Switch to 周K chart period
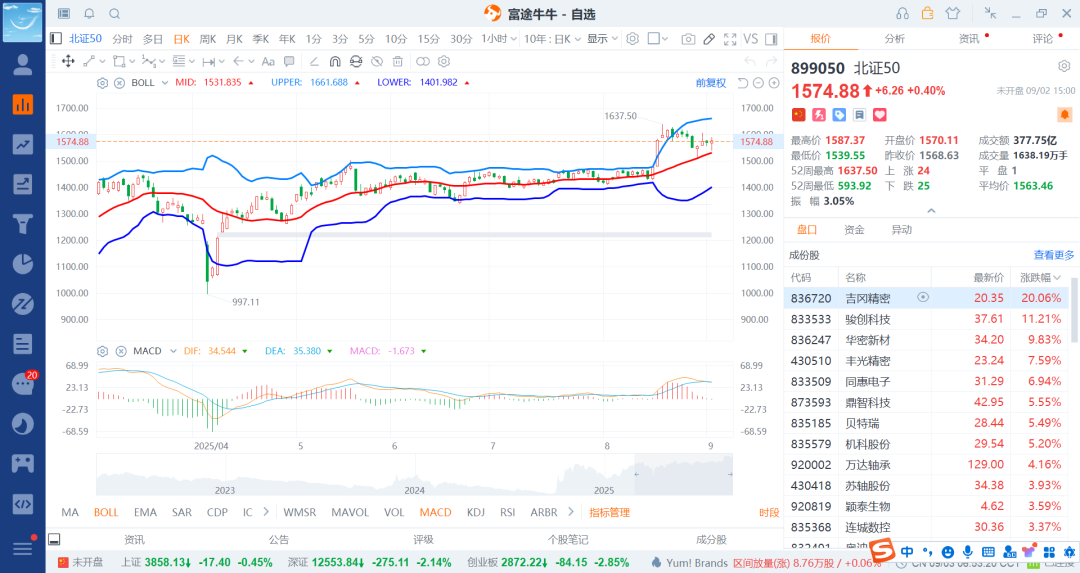Viewport: 1080px width, 573px height. pos(207,39)
